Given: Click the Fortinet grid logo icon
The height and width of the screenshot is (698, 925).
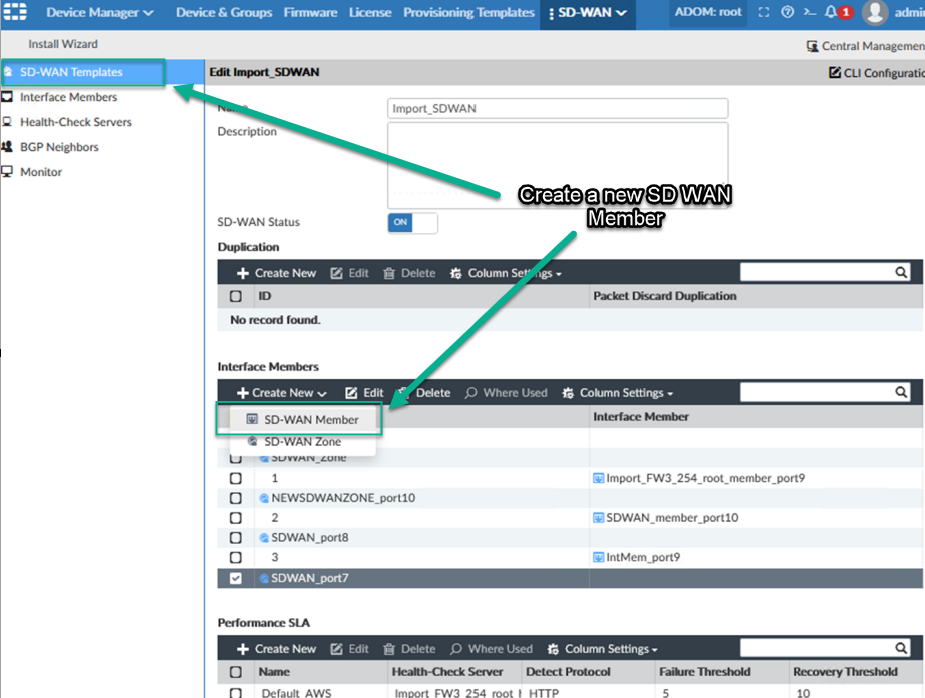Looking at the screenshot, I should (x=16, y=13).
